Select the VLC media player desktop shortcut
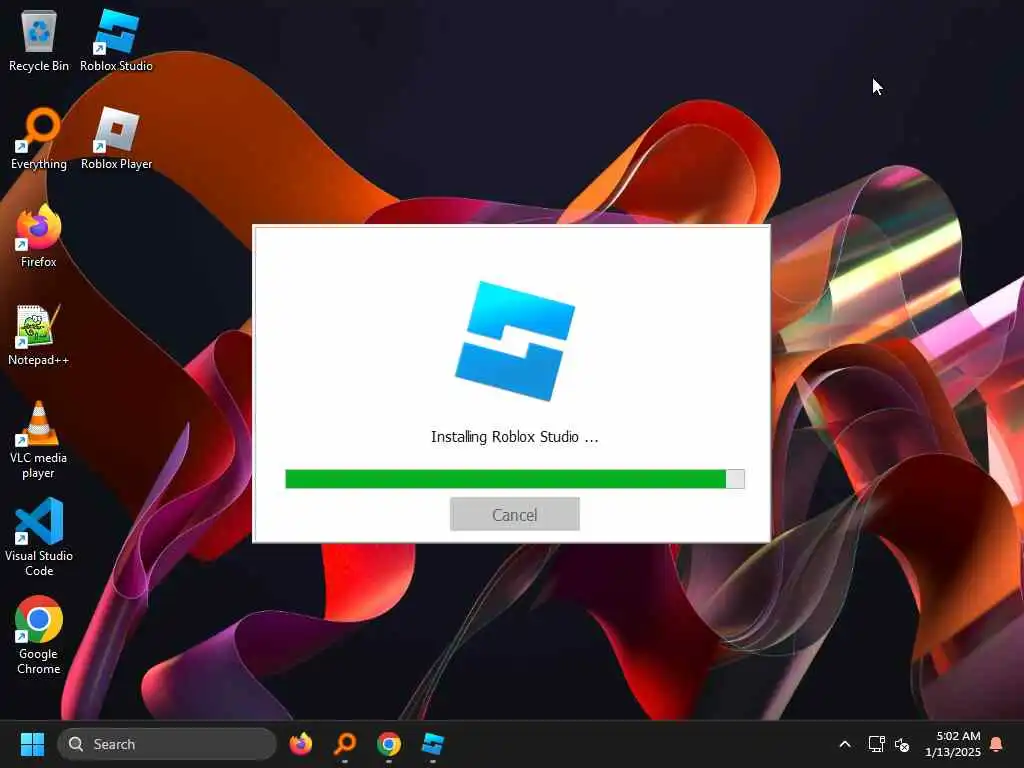 tap(39, 440)
